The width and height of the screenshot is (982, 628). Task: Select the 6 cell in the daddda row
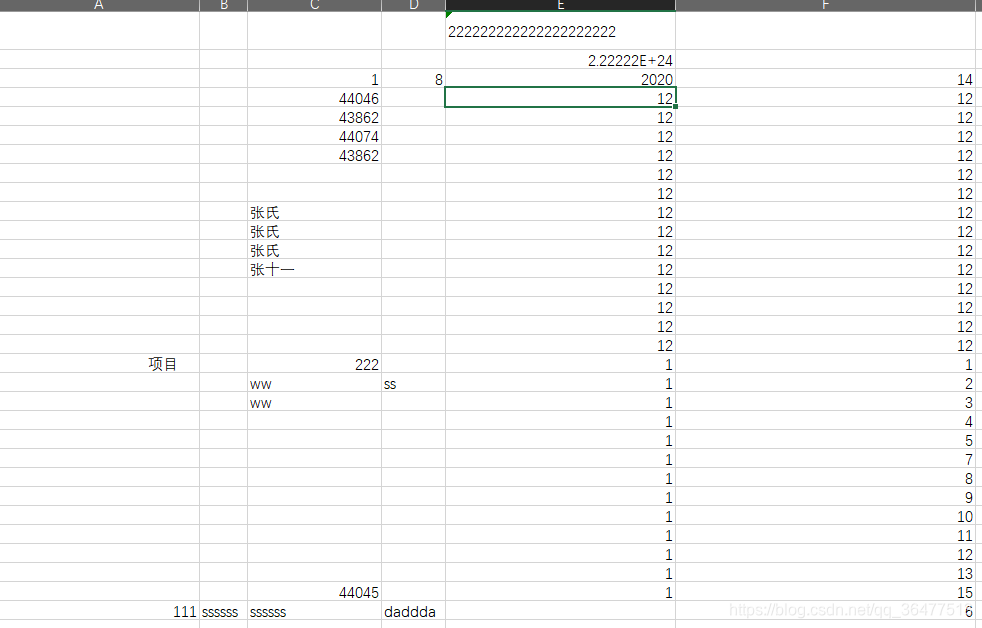coord(825,611)
